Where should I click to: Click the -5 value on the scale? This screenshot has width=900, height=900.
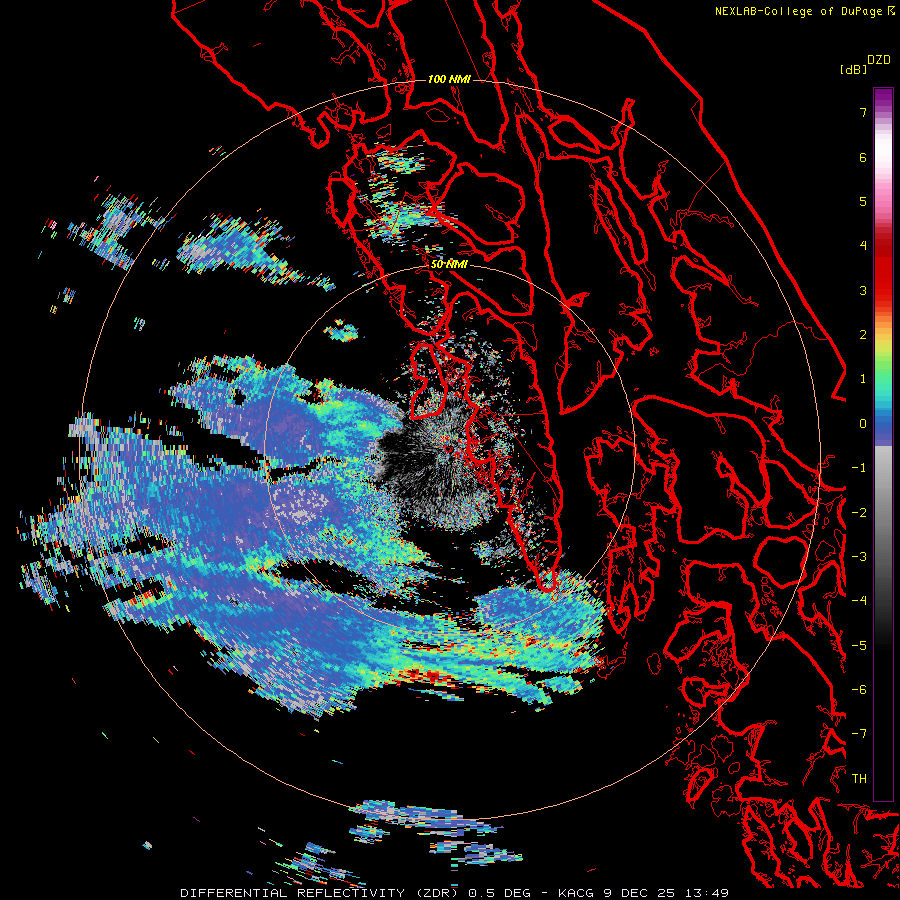859,646
